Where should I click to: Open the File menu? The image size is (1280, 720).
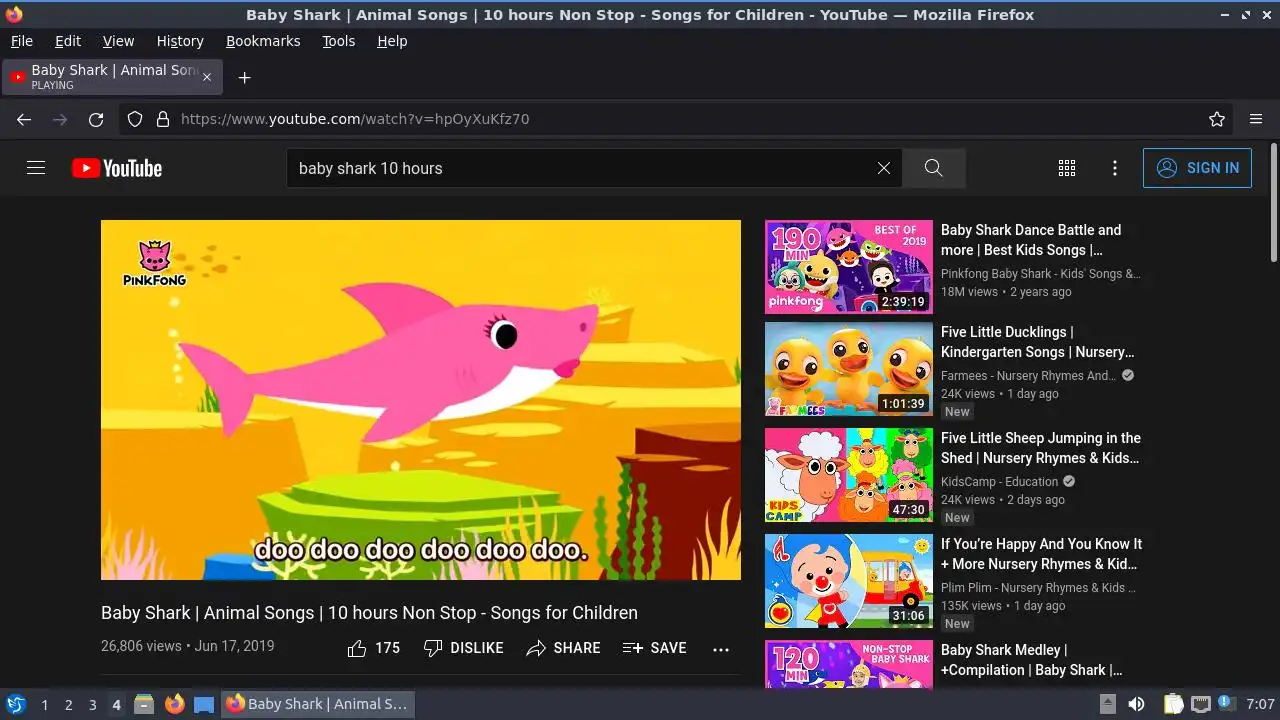coord(22,41)
